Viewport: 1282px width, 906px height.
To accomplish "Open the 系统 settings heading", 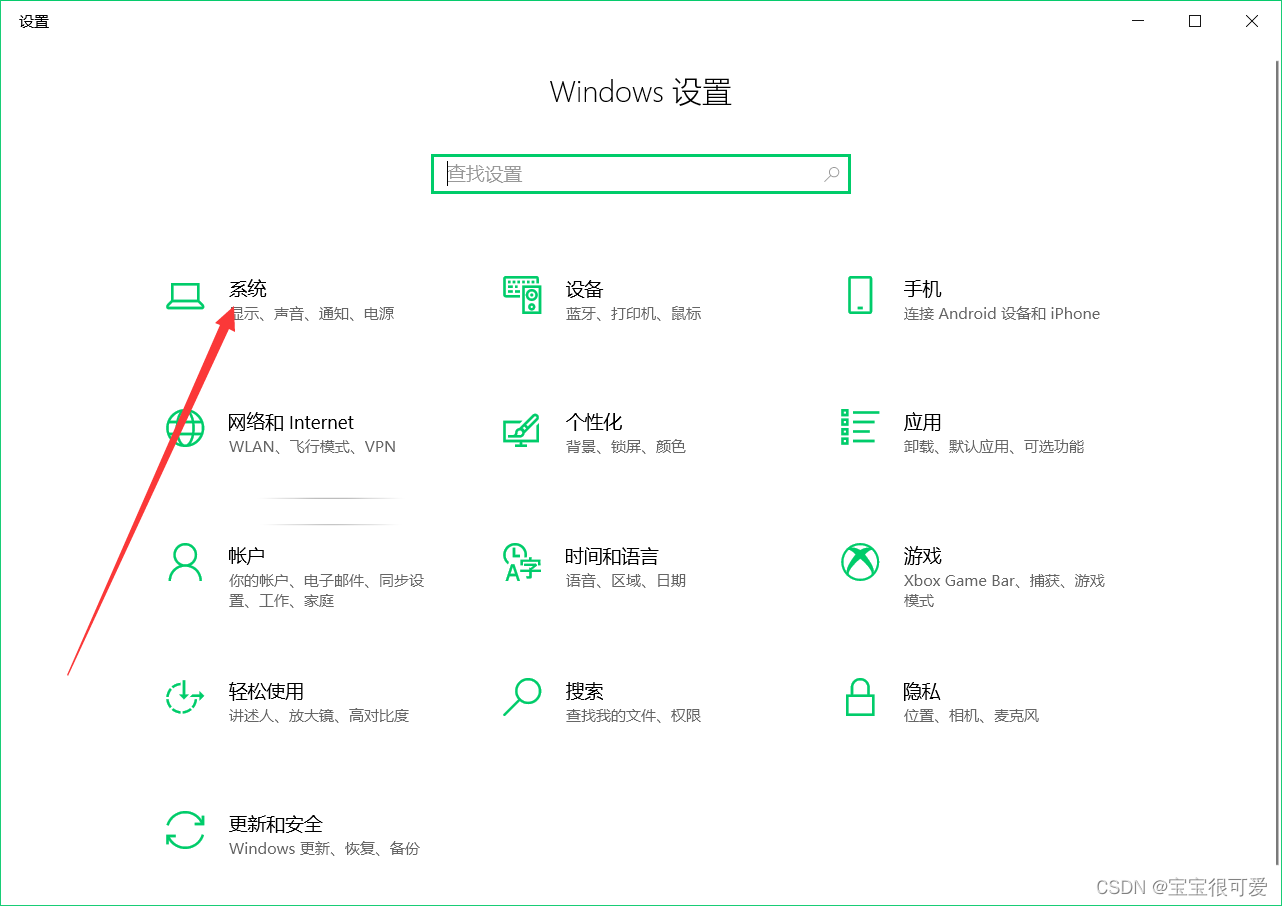I will [x=248, y=289].
